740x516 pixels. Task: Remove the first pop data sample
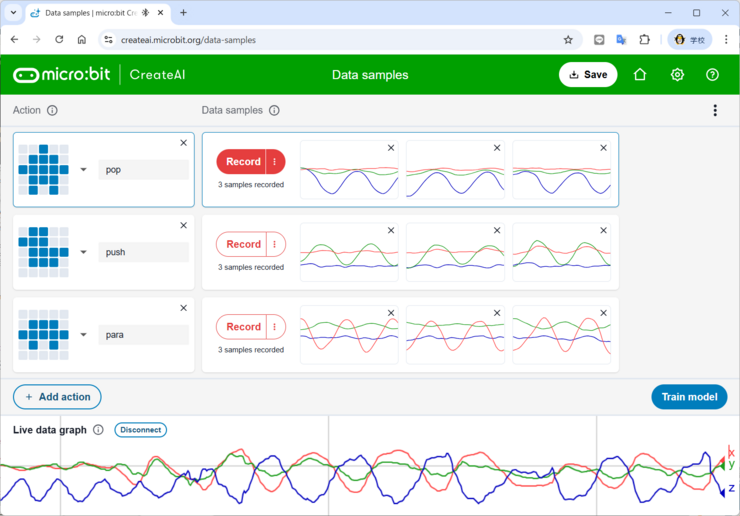pyautogui.click(x=391, y=148)
